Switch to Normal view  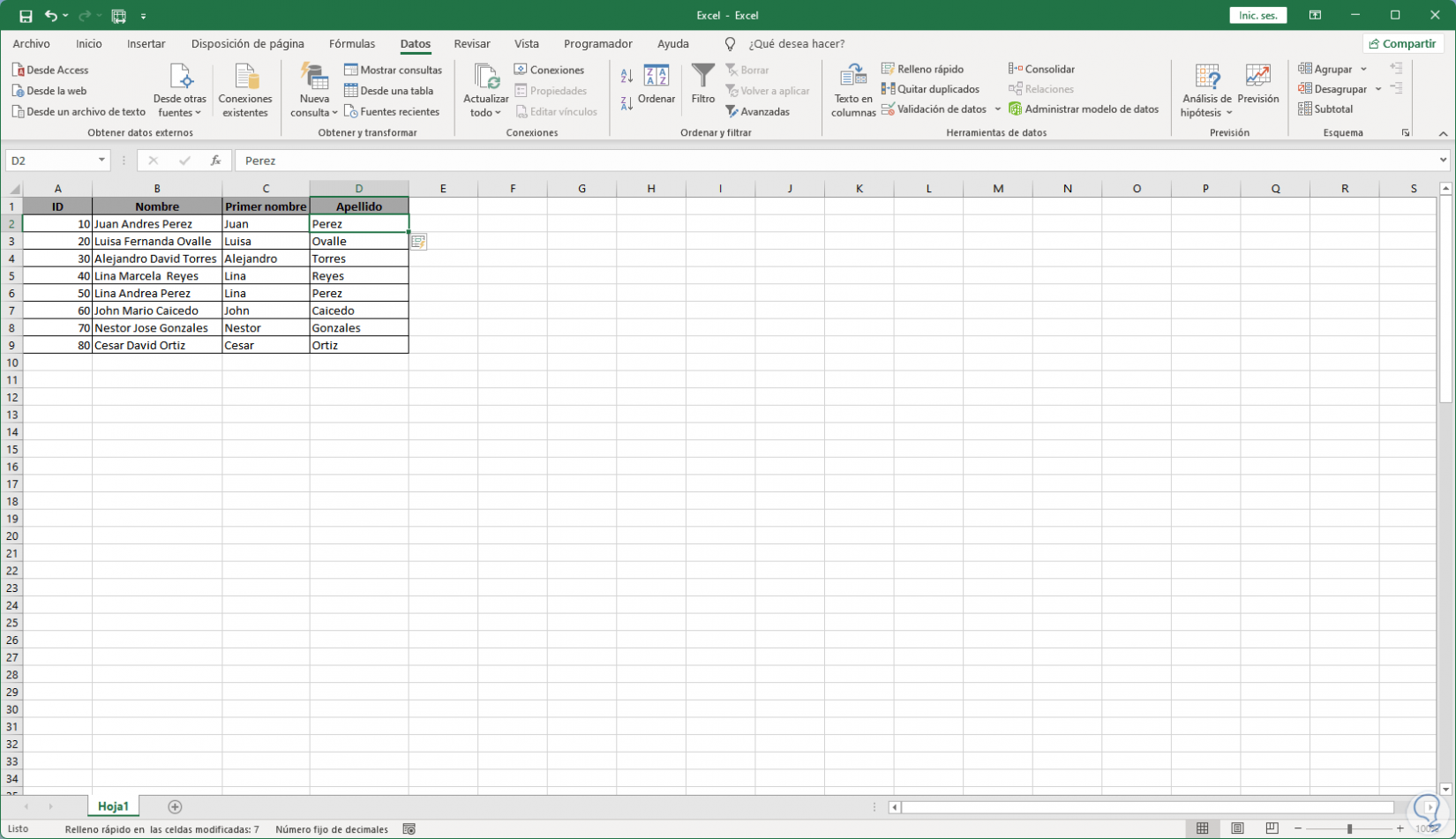[x=1203, y=829]
